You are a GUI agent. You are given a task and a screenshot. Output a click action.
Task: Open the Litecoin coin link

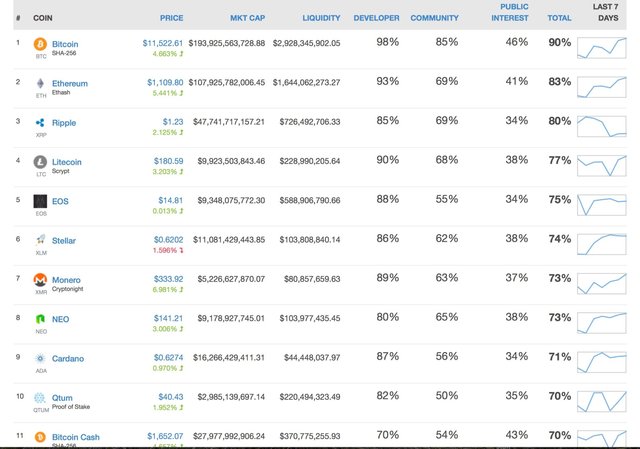67,162
